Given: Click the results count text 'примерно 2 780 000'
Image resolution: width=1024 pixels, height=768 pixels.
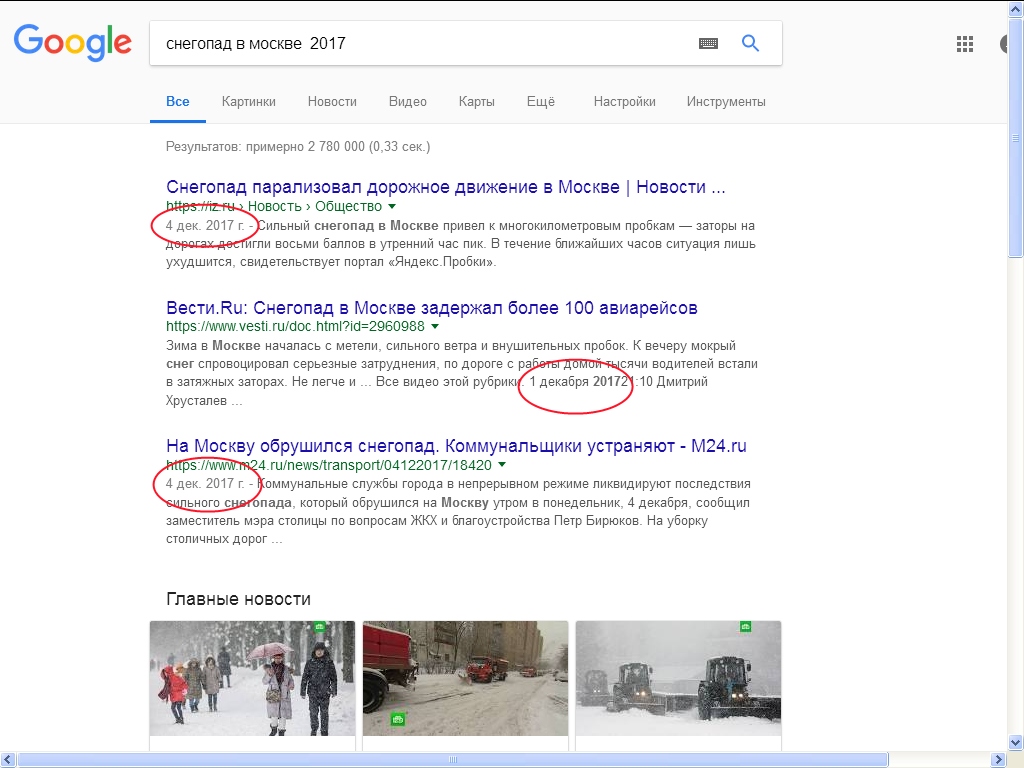Looking at the screenshot, I should tap(305, 146).
